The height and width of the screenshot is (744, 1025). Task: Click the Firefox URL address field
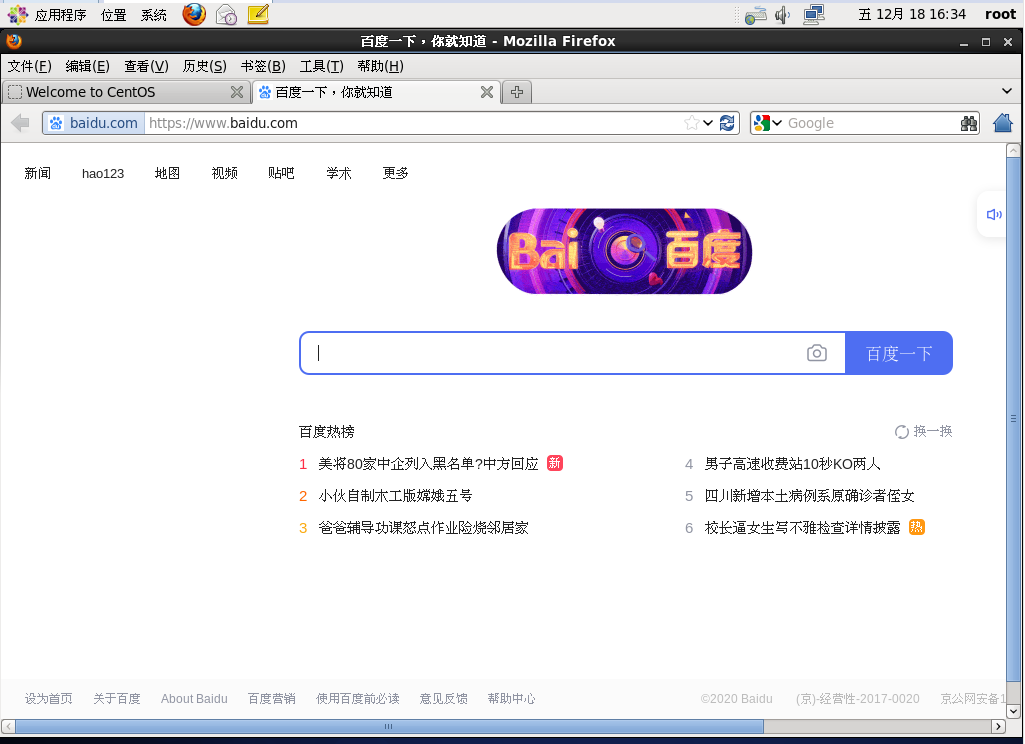[x=414, y=123]
